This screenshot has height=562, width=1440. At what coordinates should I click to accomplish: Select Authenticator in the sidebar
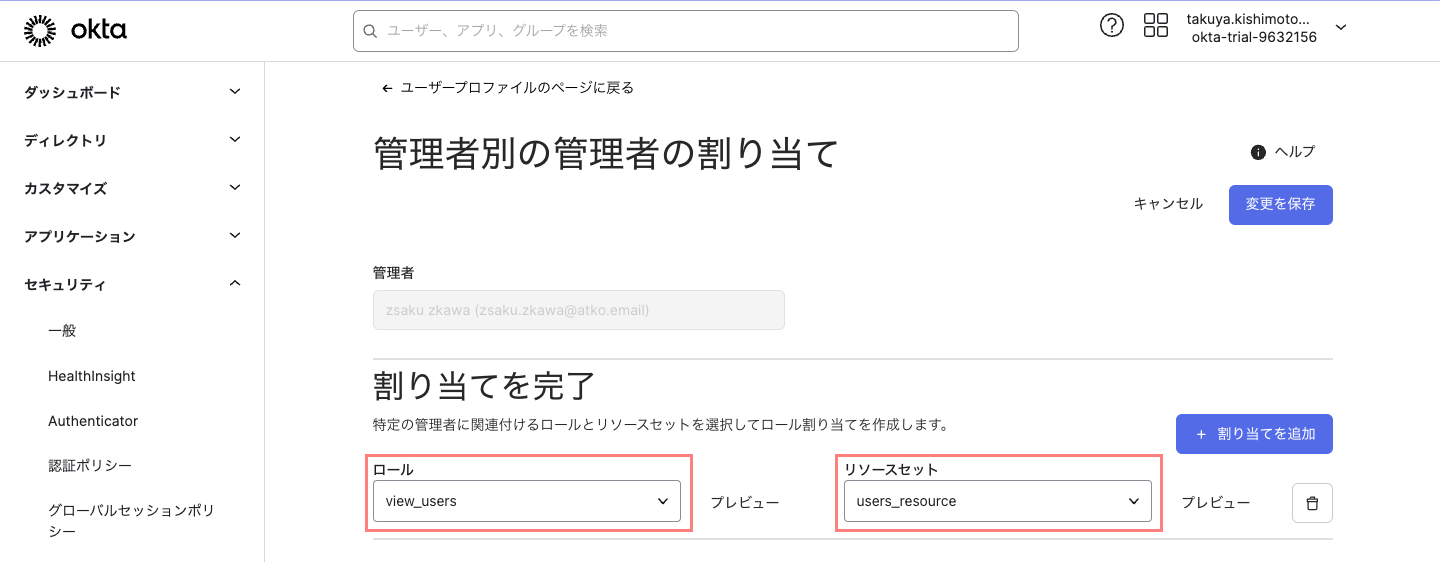click(x=93, y=421)
